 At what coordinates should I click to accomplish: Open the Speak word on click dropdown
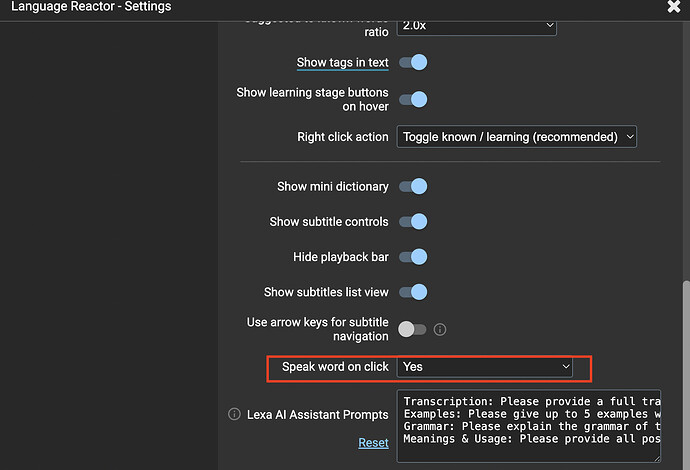484,367
